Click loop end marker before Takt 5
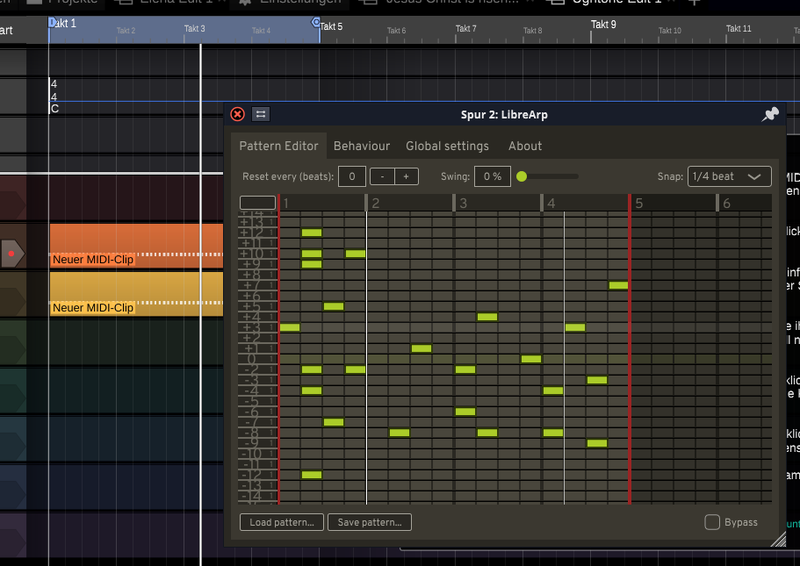This screenshot has height=566, width=800. [x=316, y=22]
